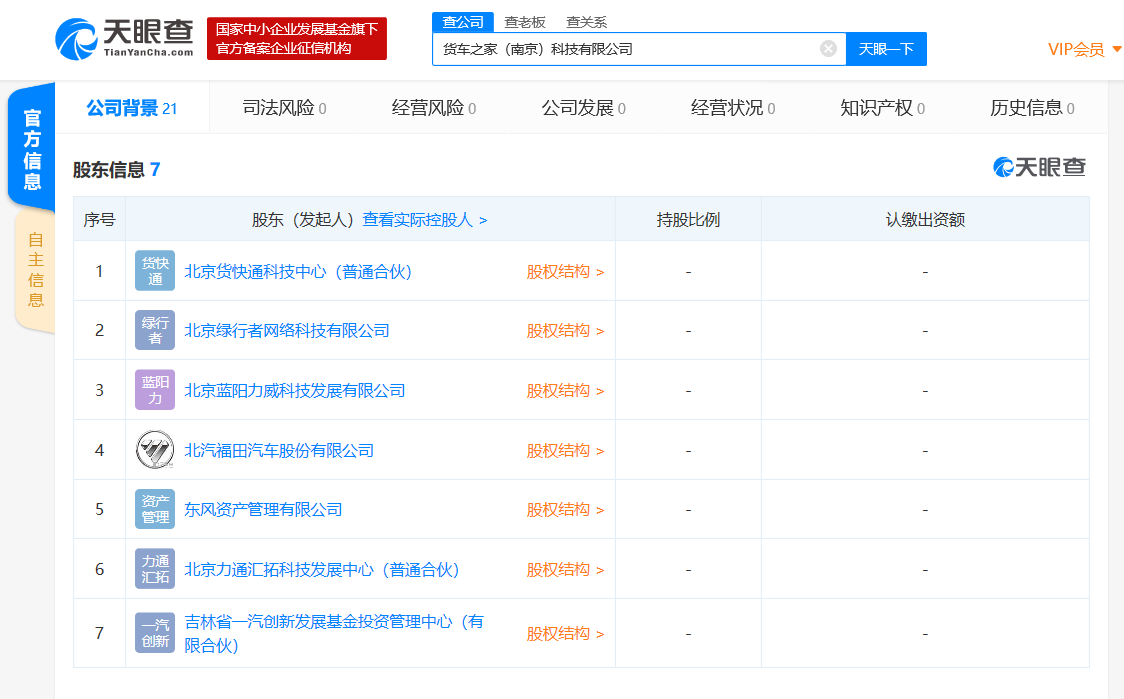The height and width of the screenshot is (699, 1124).
Task: Click the 货快通 shareholder logo icon
Action: 155,271
